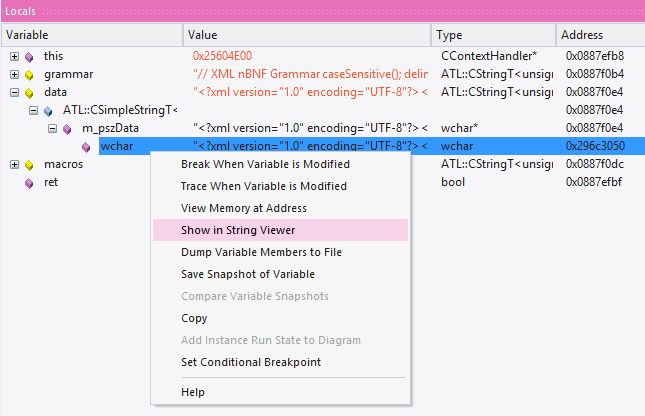Click the yellow diamond icon beside 'data'
This screenshot has height=416, width=645.
pos(29,92)
